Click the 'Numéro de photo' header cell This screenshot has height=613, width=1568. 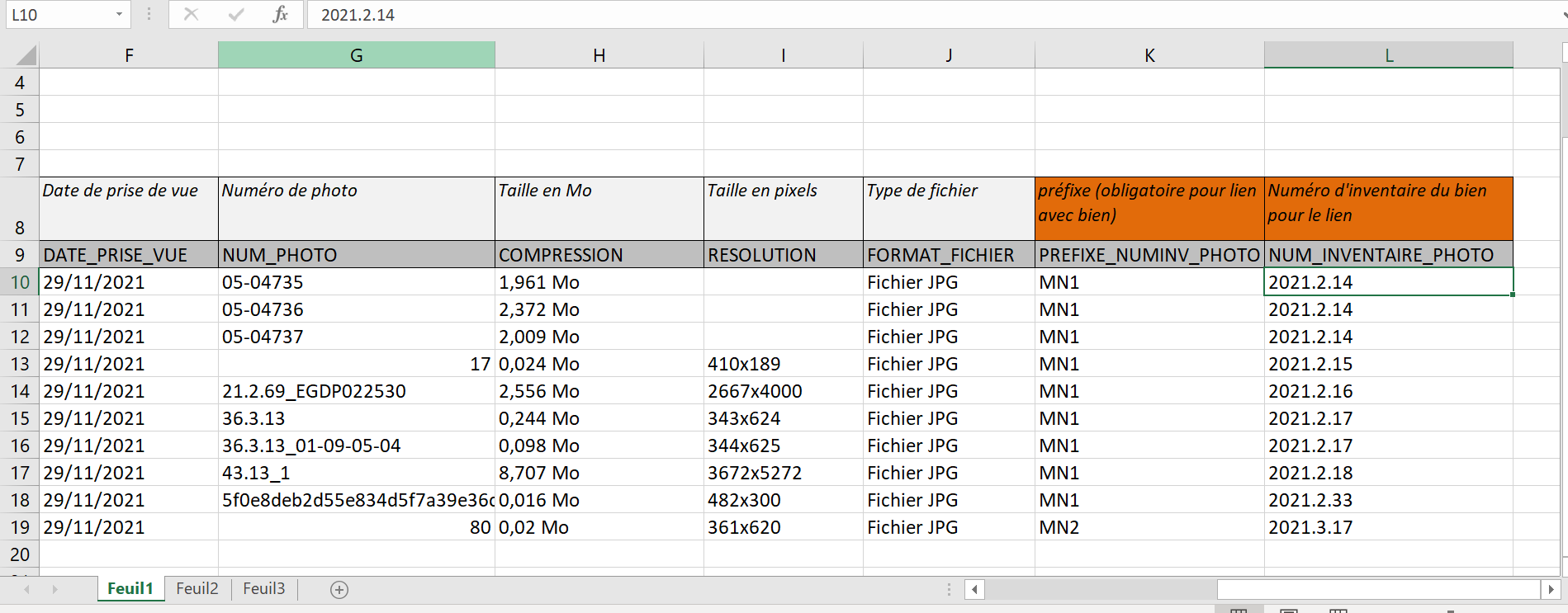click(x=357, y=209)
